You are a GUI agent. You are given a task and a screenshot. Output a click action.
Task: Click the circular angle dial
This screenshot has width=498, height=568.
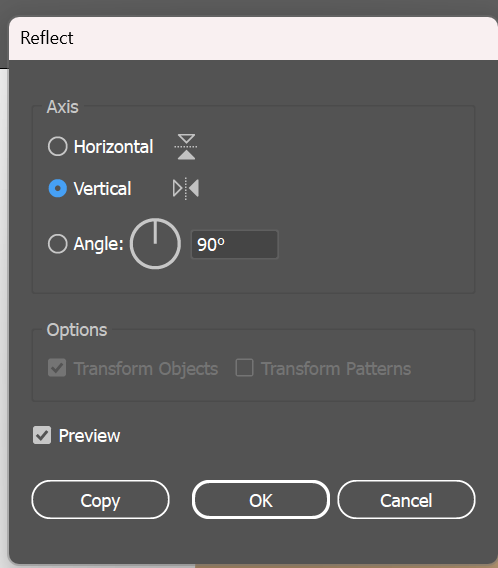[x=155, y=243]
